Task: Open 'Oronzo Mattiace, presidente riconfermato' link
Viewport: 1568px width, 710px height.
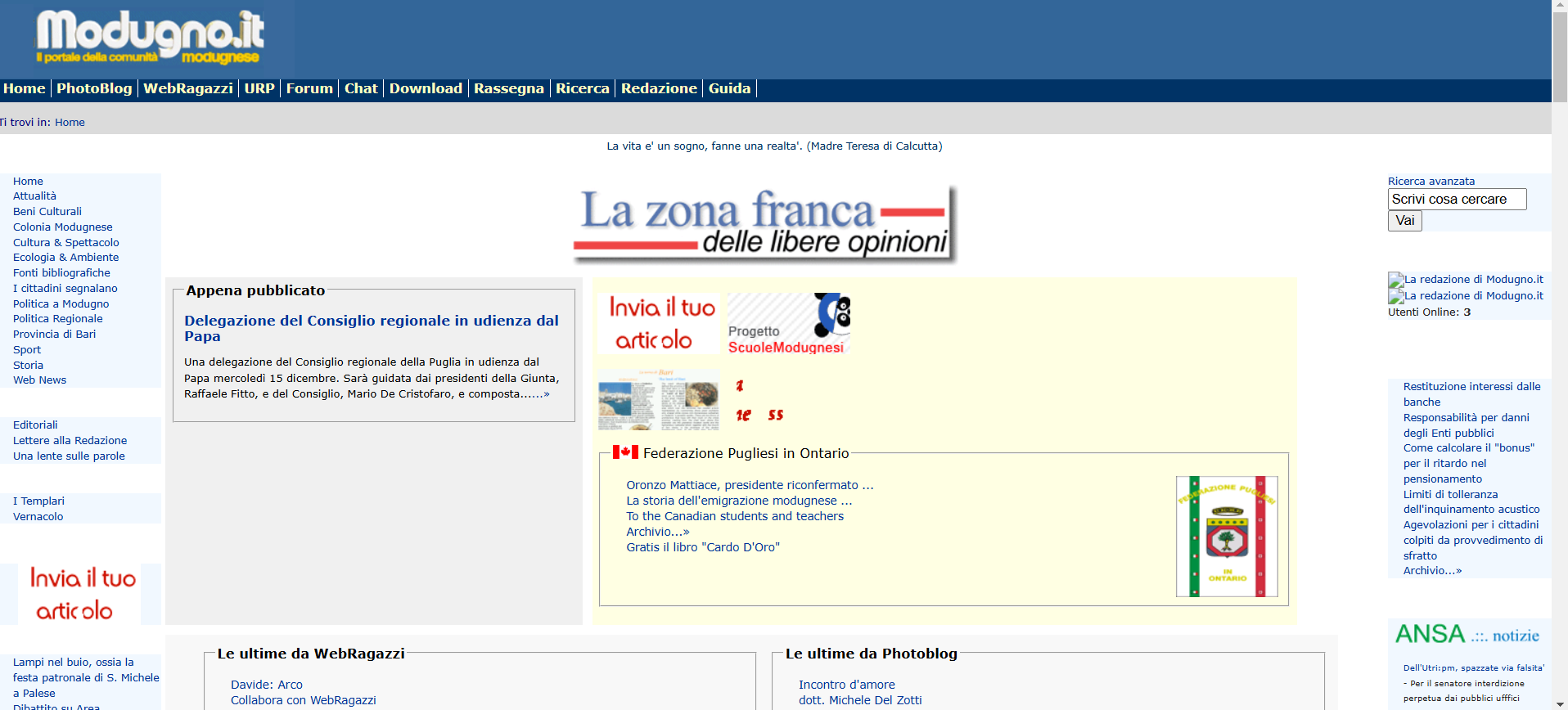Action: click(x=750, y=485)
